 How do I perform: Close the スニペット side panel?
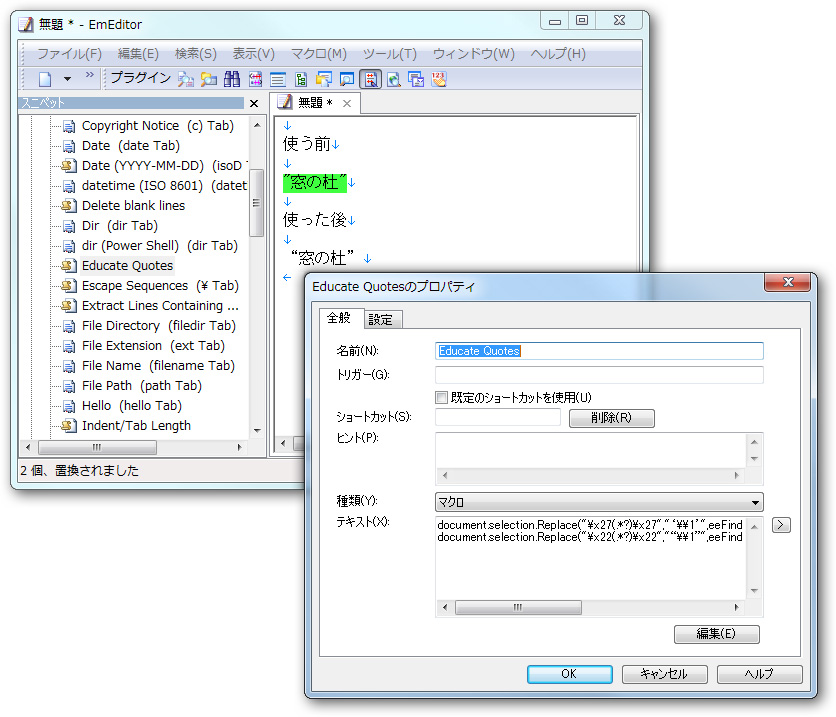pos(254,103)
